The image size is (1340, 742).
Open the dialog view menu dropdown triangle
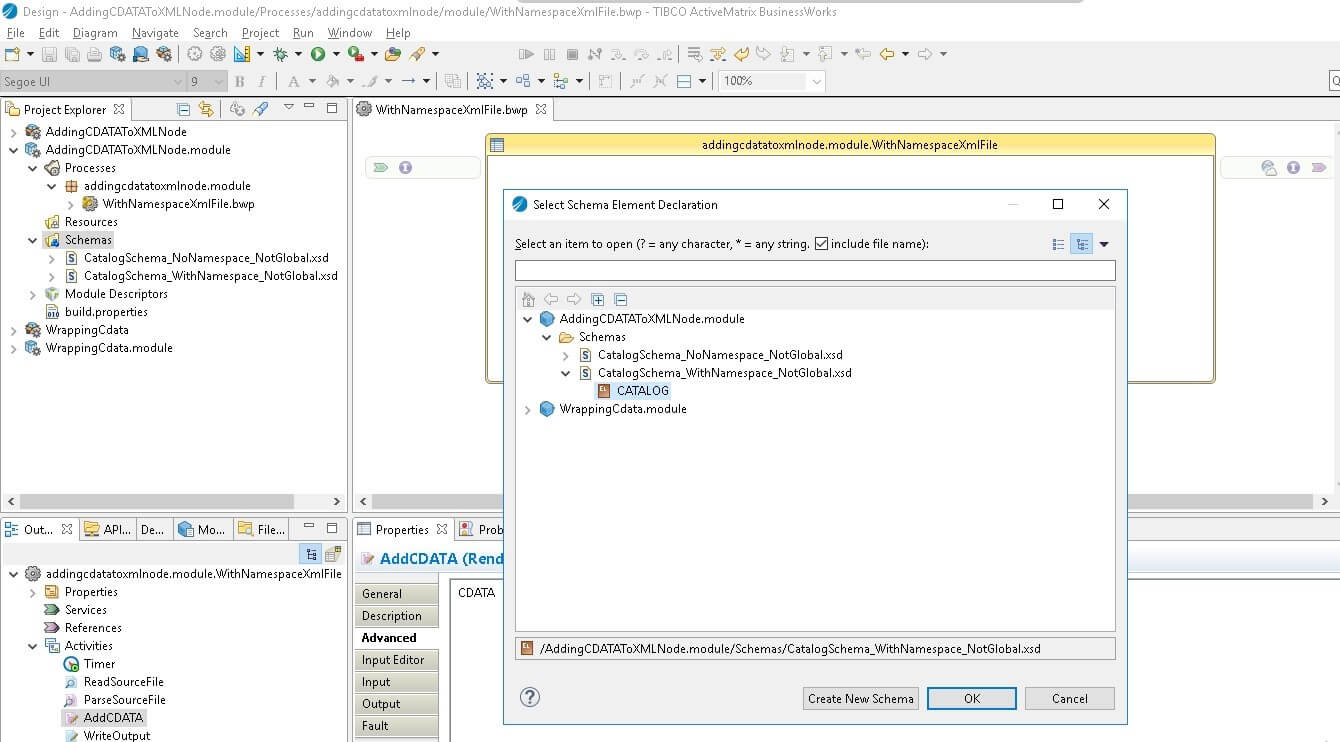point(1104,244)
